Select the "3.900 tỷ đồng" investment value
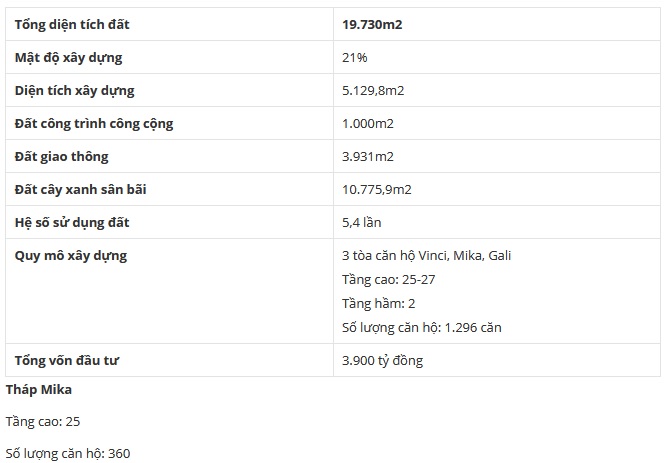Viewport: 668px width, 463px height. 383,361
